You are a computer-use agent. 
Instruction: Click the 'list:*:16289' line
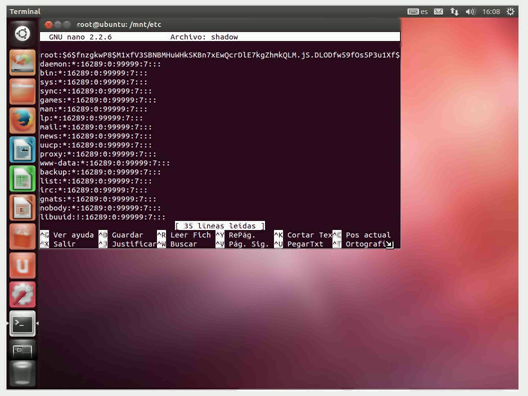coord(96,181)
